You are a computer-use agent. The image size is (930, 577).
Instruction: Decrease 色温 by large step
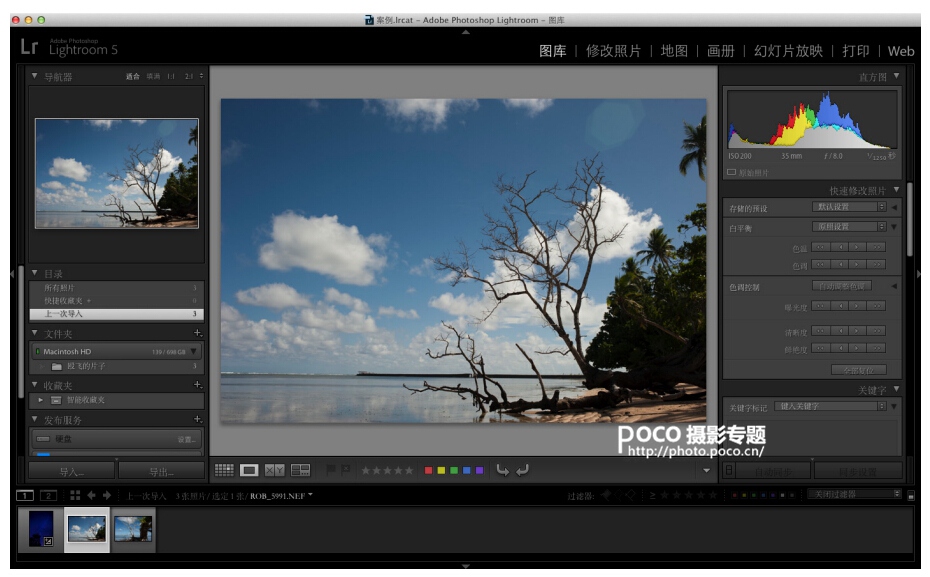tap(820, 247)
